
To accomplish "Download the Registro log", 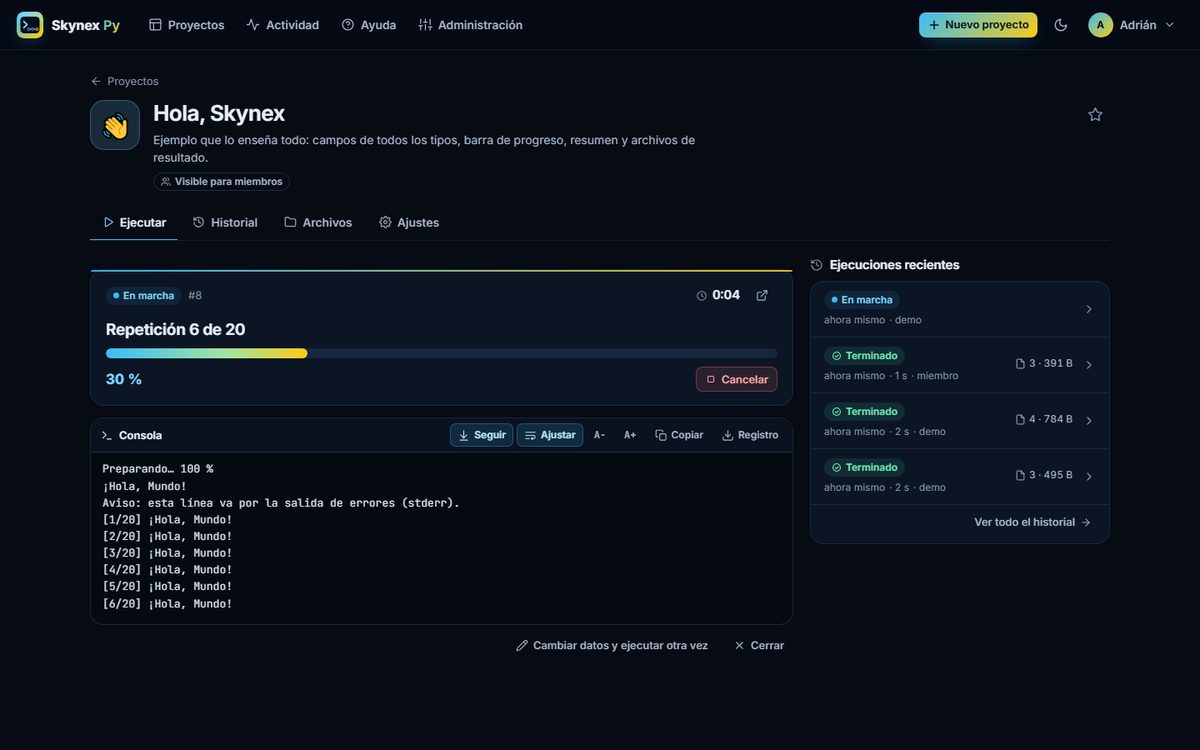I will tap(750, 435).
